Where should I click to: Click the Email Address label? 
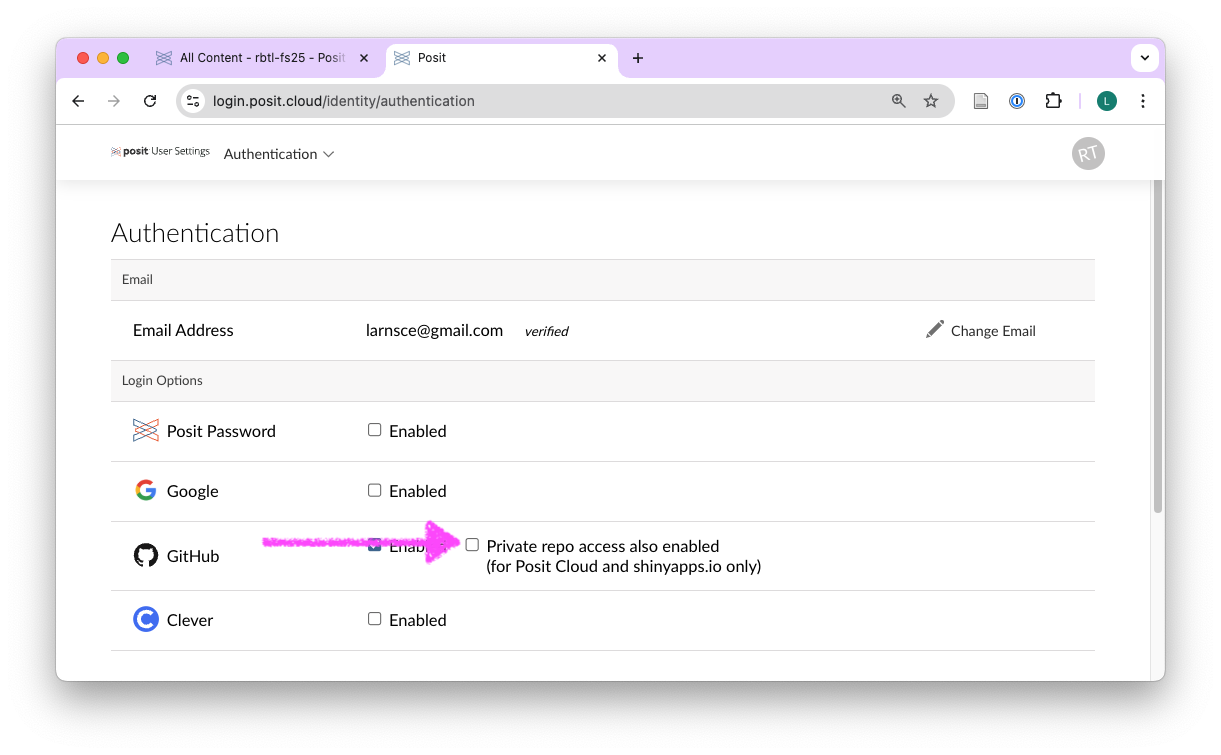[x=183, y=330]
